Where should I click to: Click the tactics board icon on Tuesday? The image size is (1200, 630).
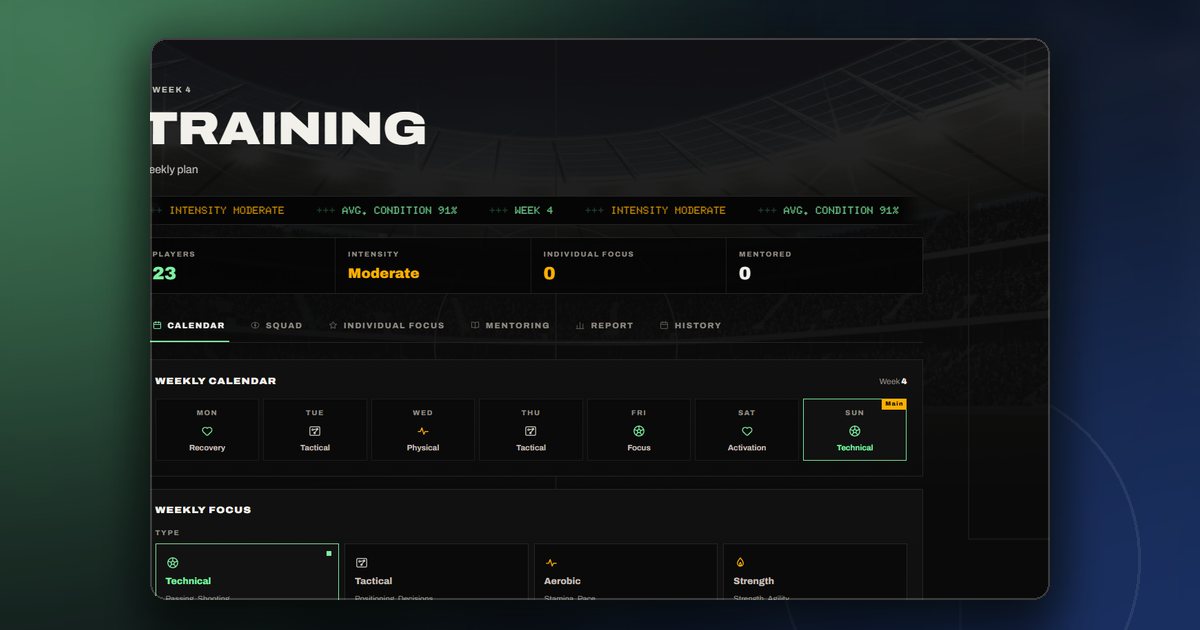coord(315,431)
